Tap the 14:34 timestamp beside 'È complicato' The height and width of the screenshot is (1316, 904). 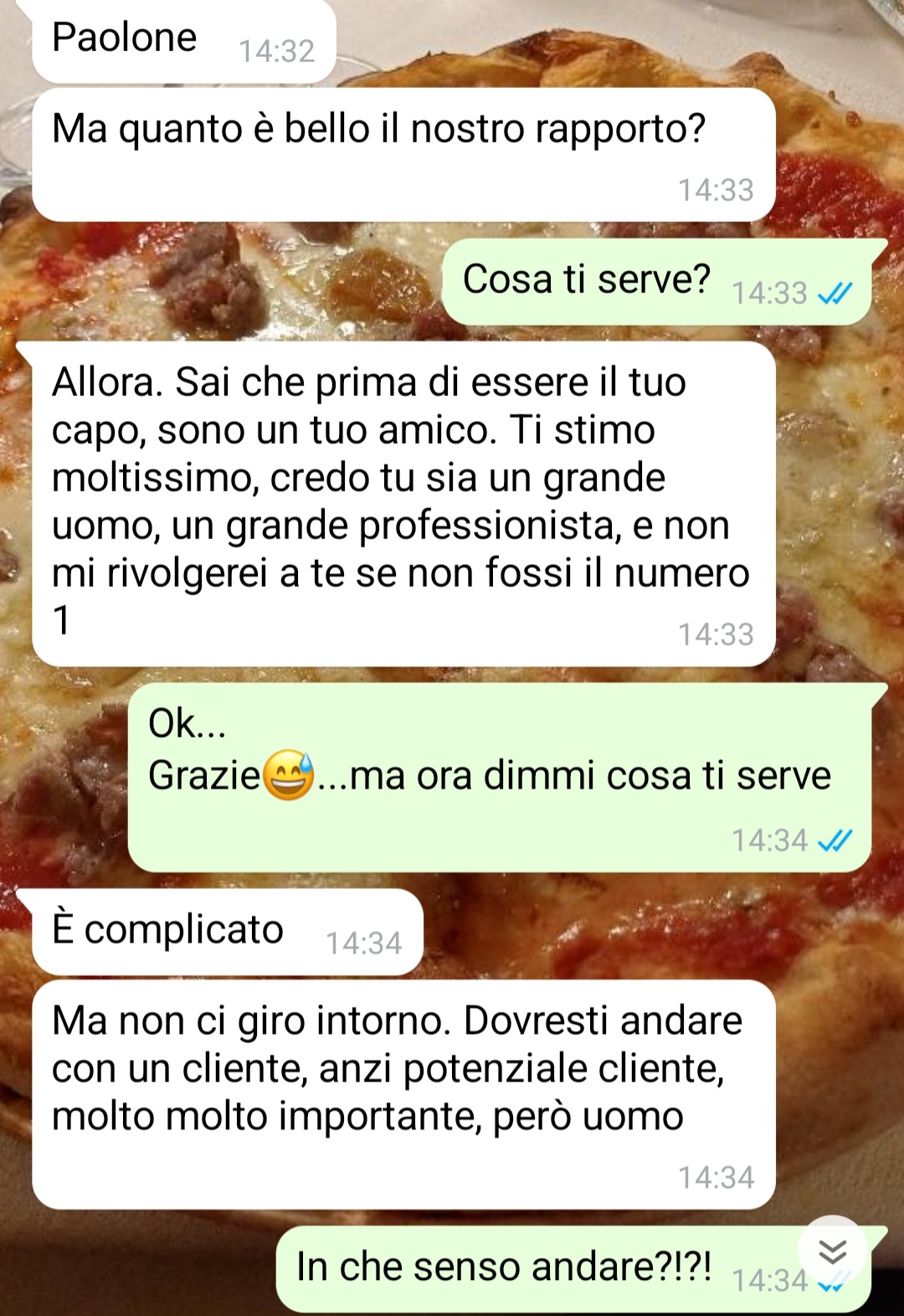364,943
